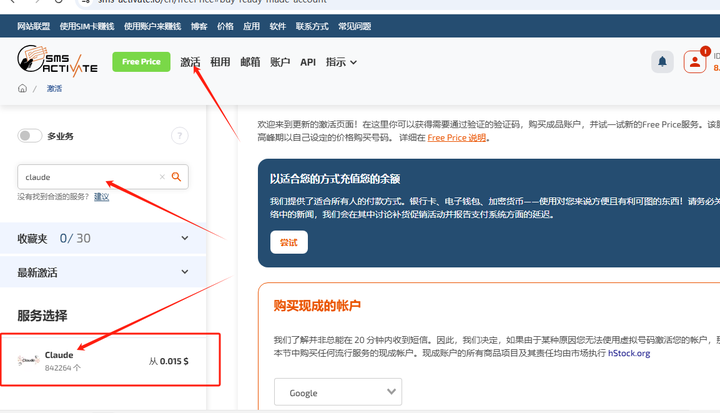Click the SMS Activate logo
This screenshot has width=720, height=413.
(57, 60)
